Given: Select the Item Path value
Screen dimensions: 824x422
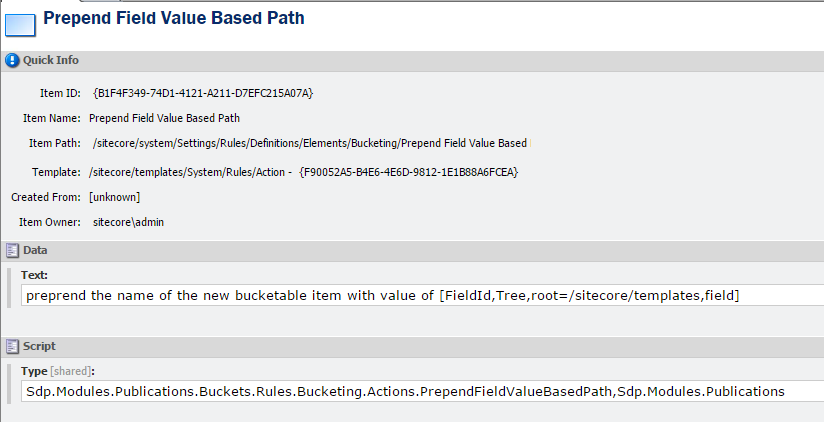Looking at the screenshot, I should pyautogui.click(x=309, y=143).
